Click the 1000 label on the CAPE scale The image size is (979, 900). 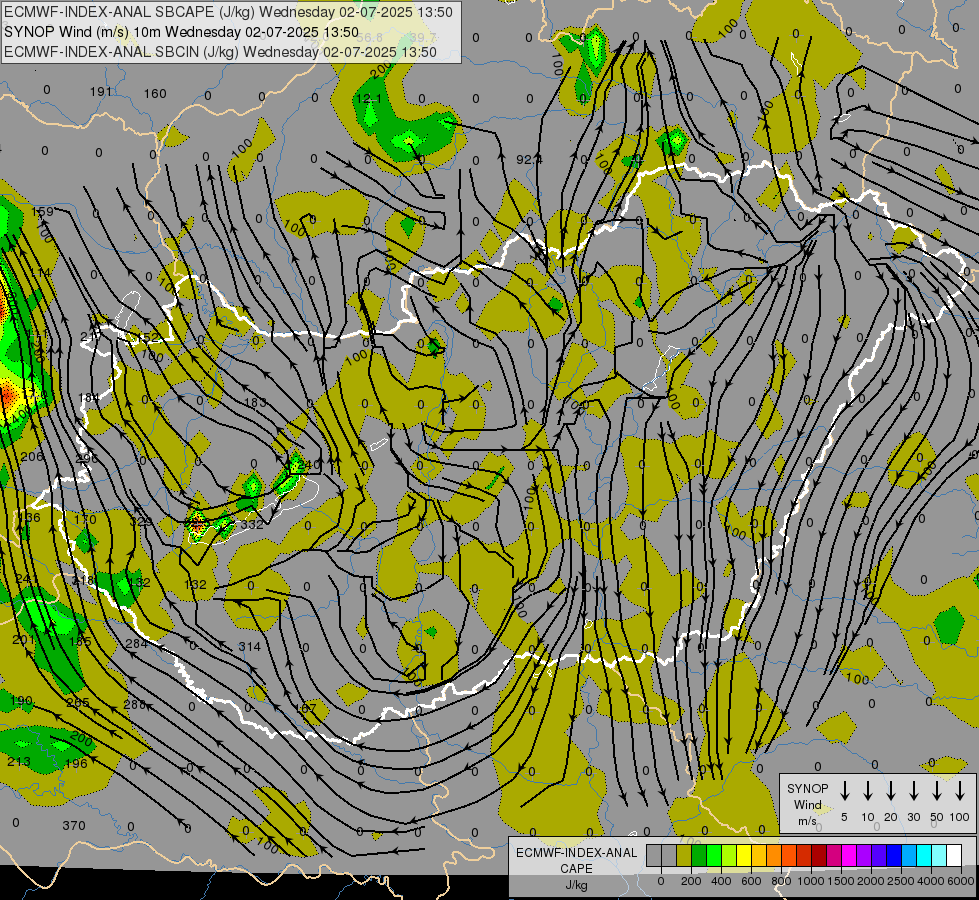[811, 881]
